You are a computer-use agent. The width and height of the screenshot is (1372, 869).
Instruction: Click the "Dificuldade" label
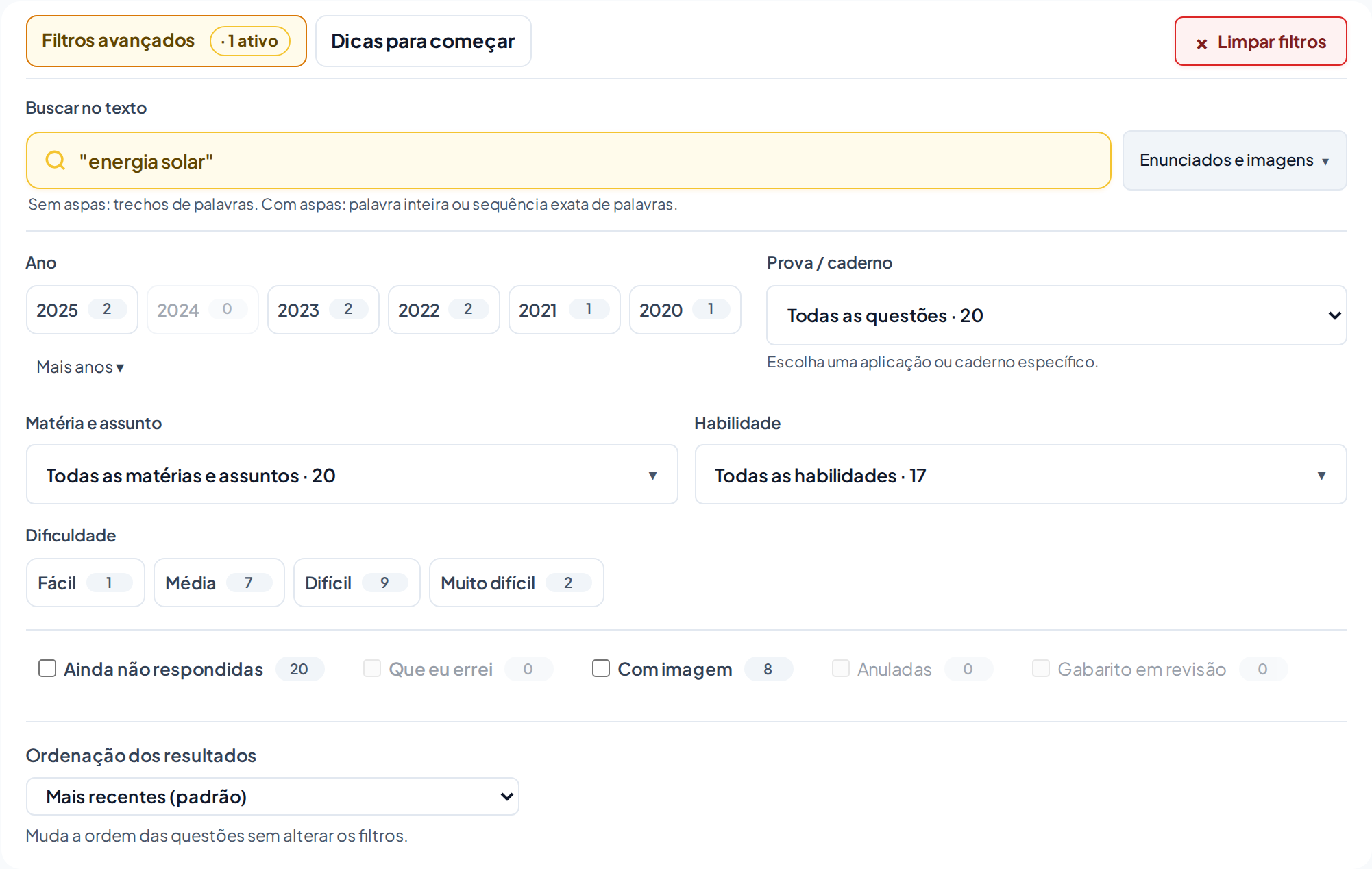pos(71,535)
